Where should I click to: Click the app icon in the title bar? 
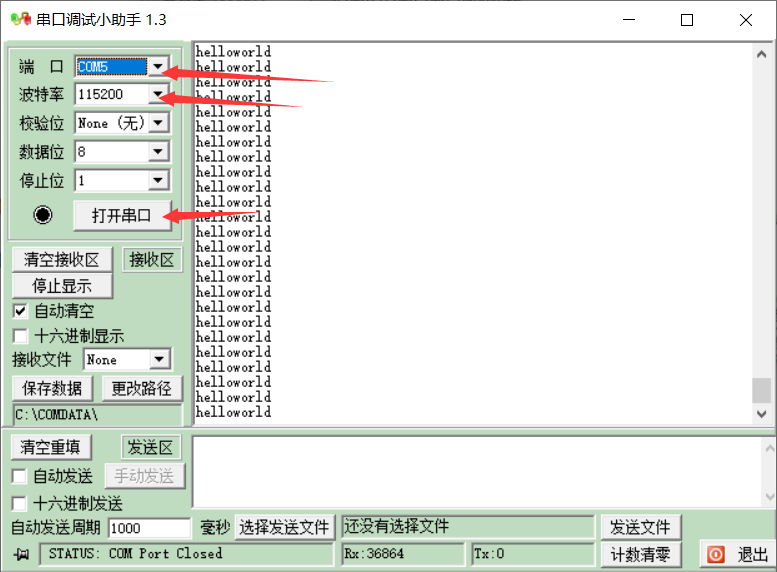coord(21,19)
